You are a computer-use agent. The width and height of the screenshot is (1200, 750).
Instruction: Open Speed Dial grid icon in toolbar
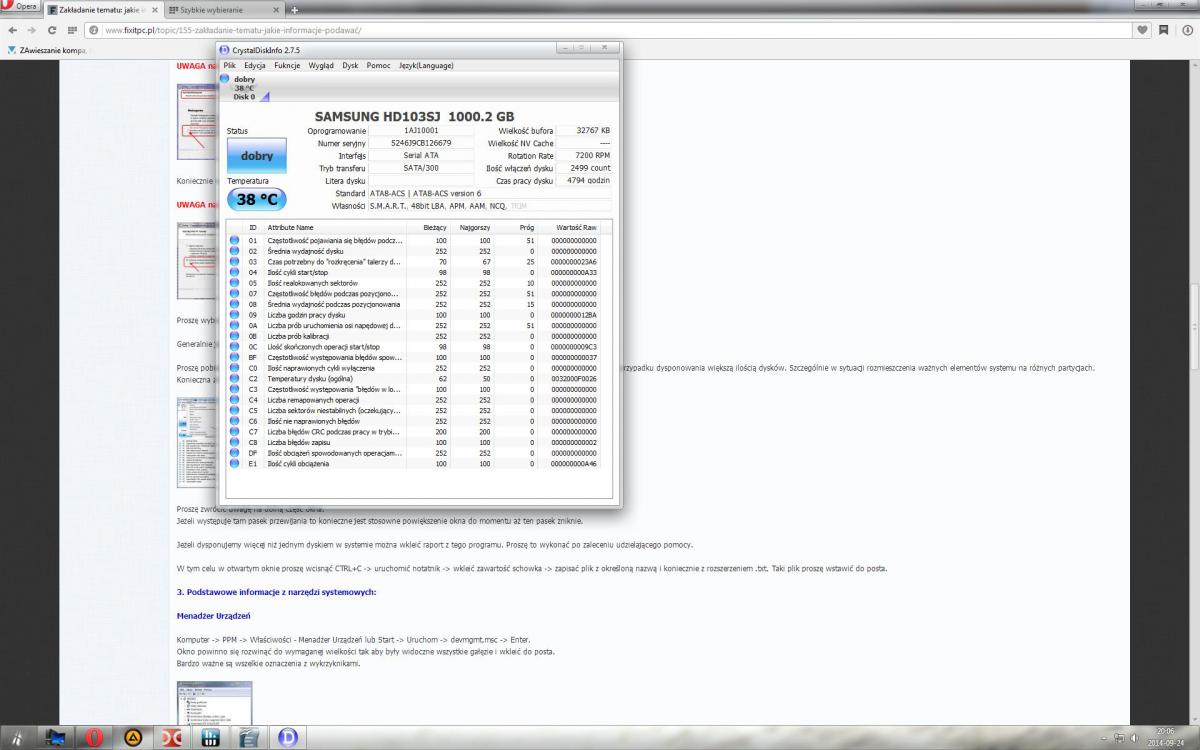70,30
